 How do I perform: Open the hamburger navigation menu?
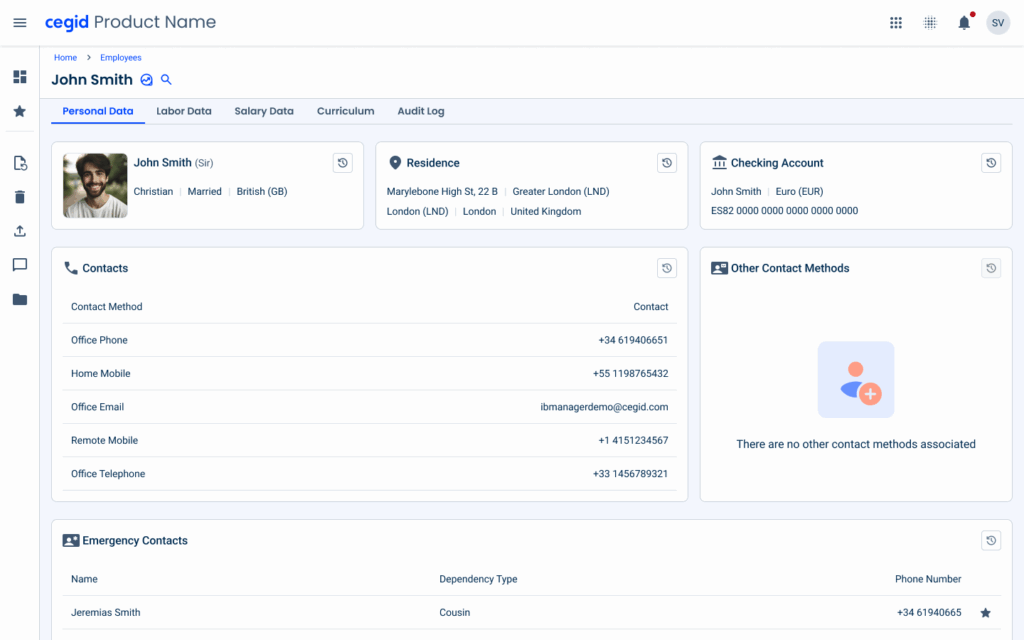(x=20, y=23)
